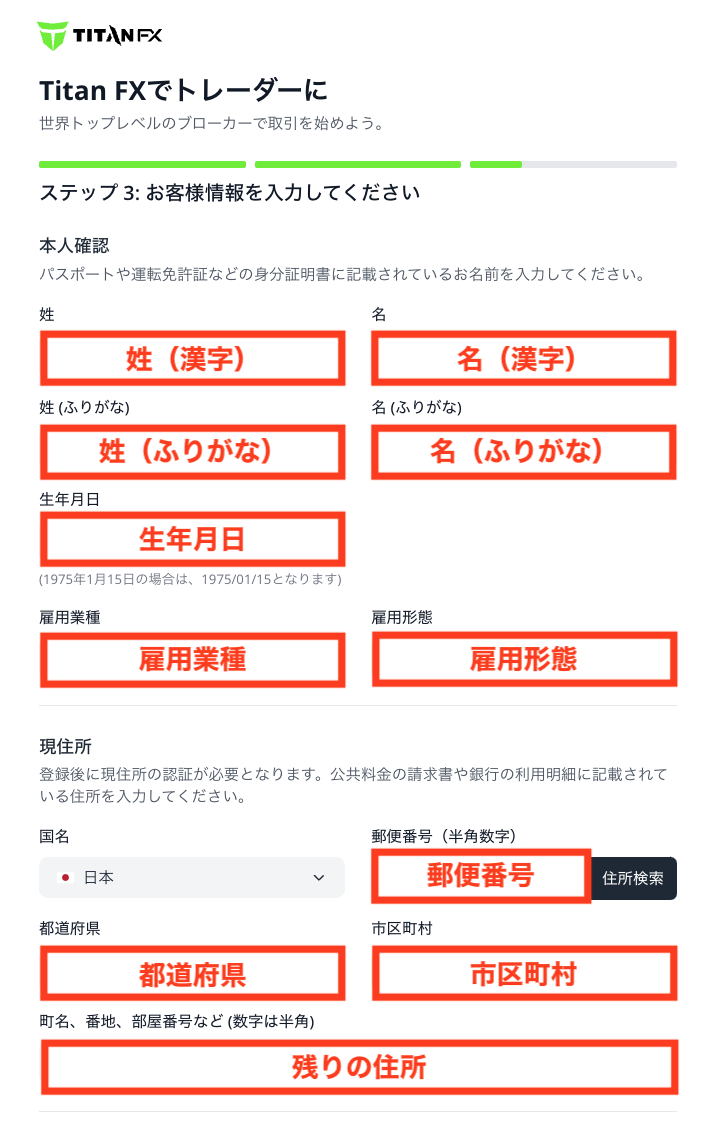Click the partially filled third progress segment
716x1126 pixels.
pos(573,164)
